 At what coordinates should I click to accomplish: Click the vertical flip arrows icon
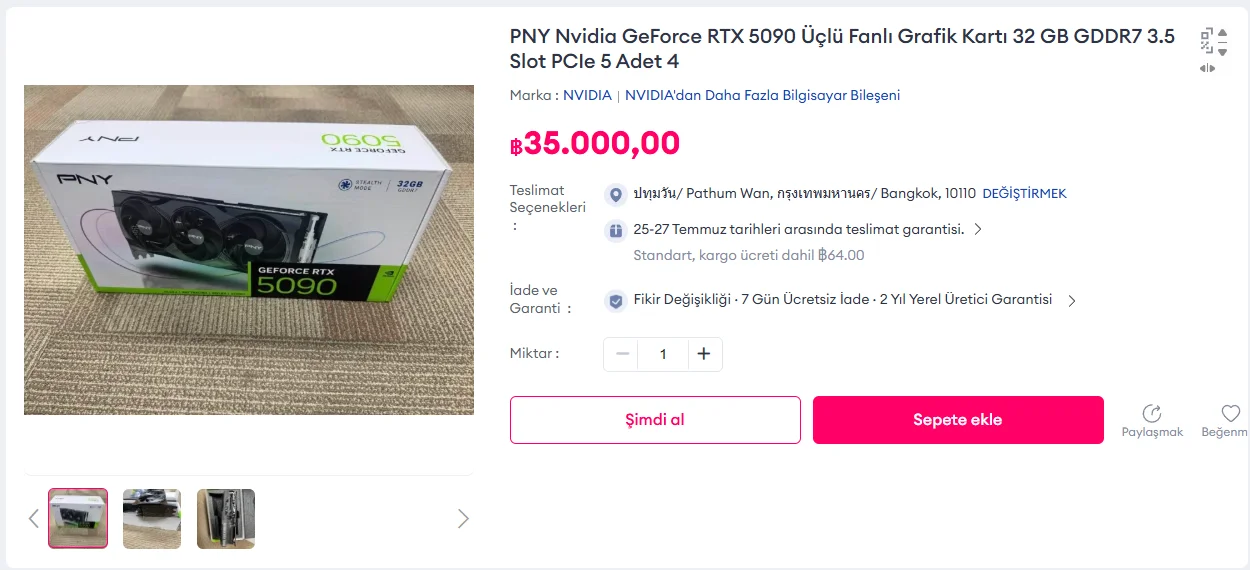(1223, 41)
